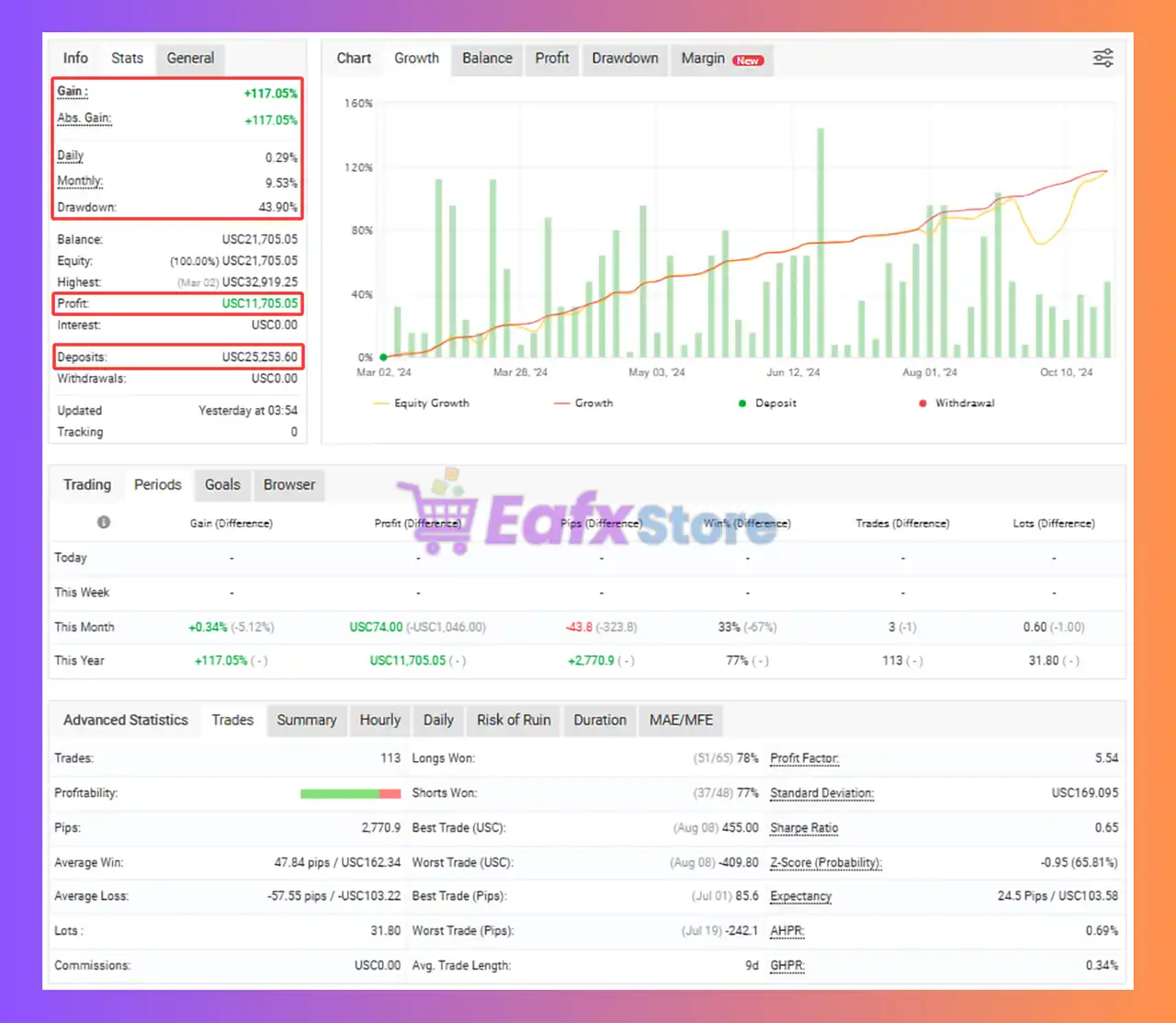Screen dimensions: 1176x1023
Task: Click the info icon in the Periods table
Action: (x=103, y=521)
